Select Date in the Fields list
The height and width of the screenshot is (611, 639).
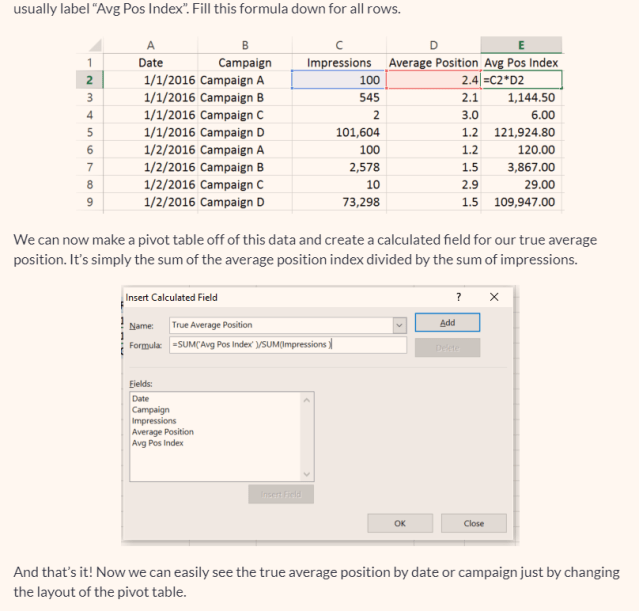141,399
